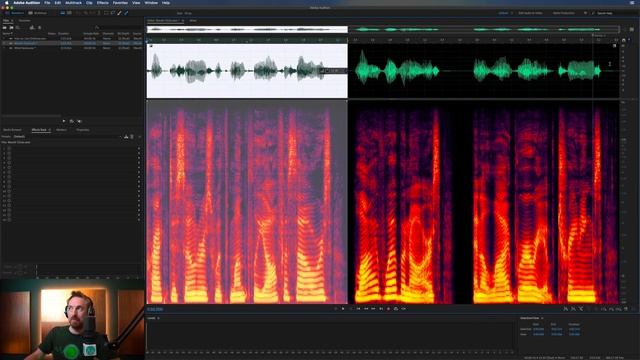
Task: Open the Favorites menu
Action: coord(120,2)
